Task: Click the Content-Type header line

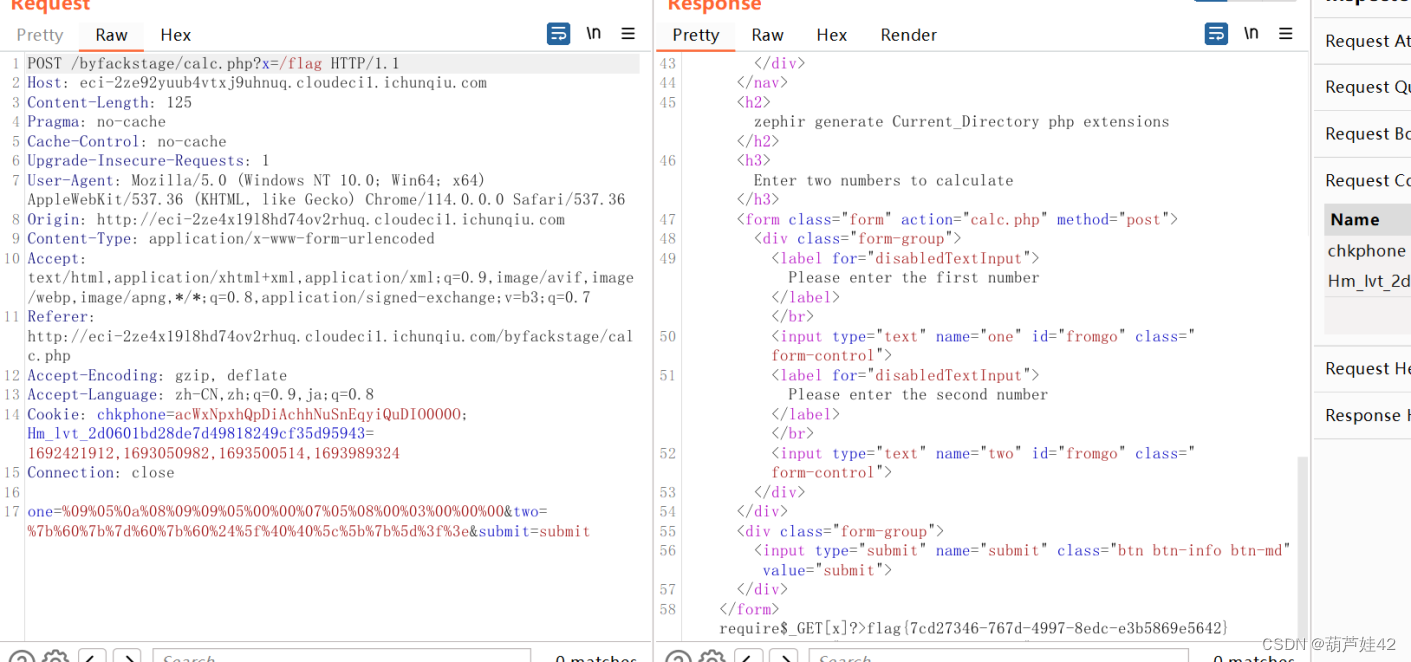Action: pos(231,239)
